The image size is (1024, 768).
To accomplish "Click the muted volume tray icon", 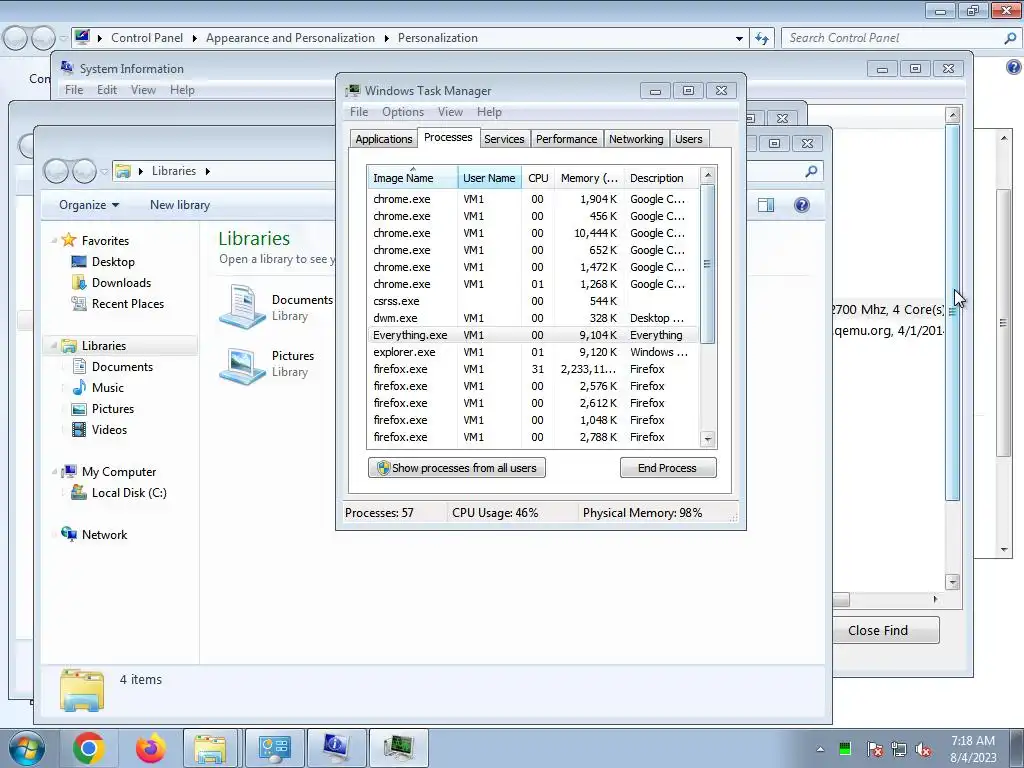I will 923,749.
